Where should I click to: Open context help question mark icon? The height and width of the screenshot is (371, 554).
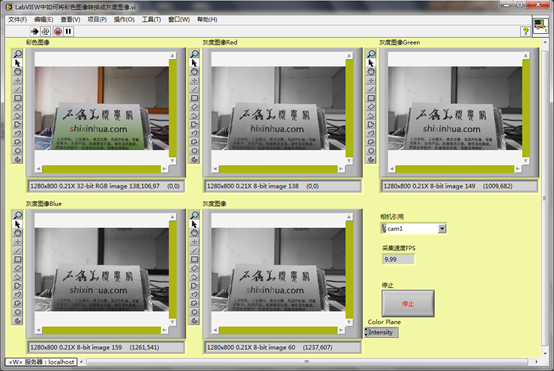pyautogui.click(x=525, y=31)
